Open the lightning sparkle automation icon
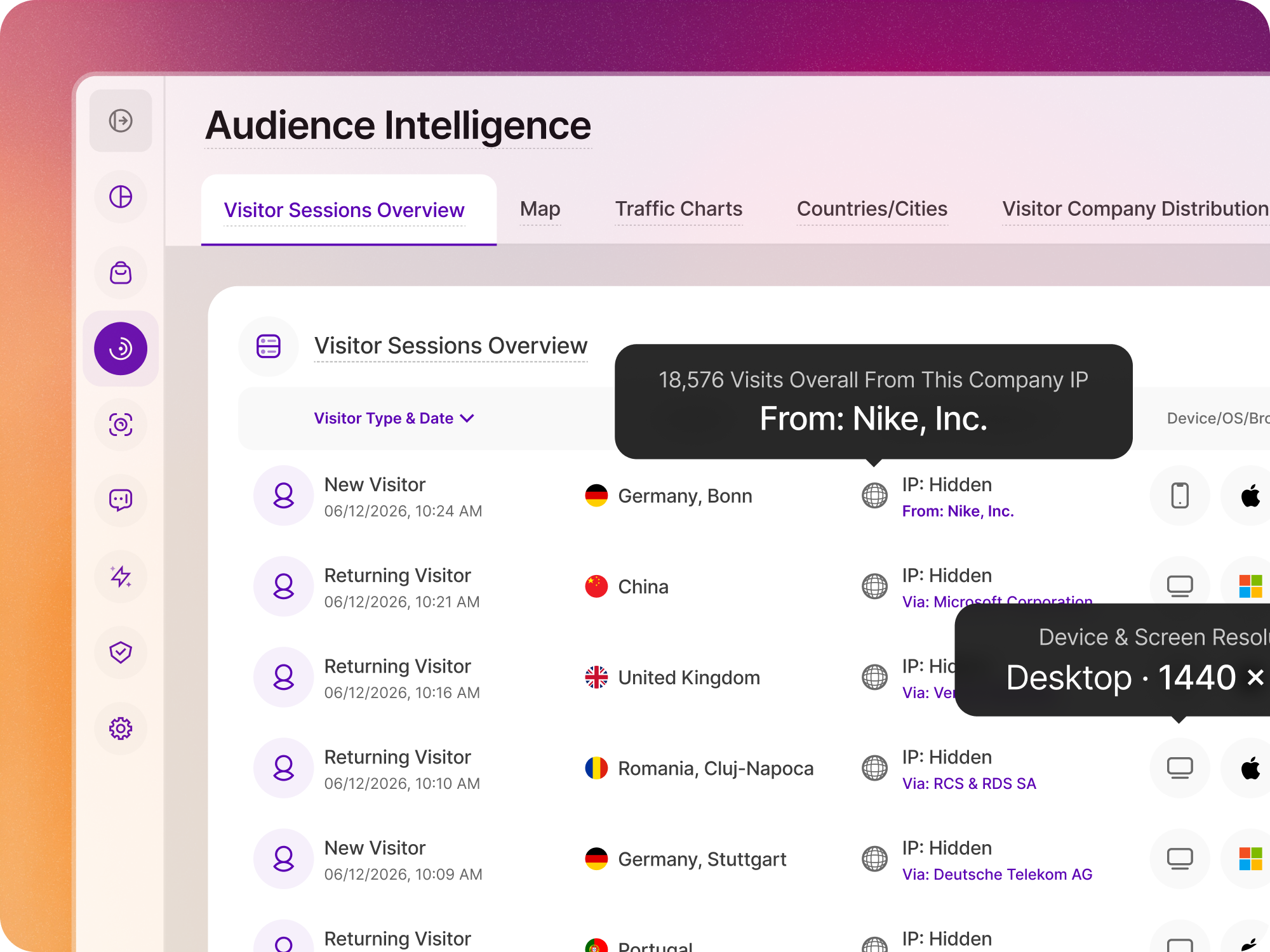This screenshot has height=952, width=1270. (121, 576)
